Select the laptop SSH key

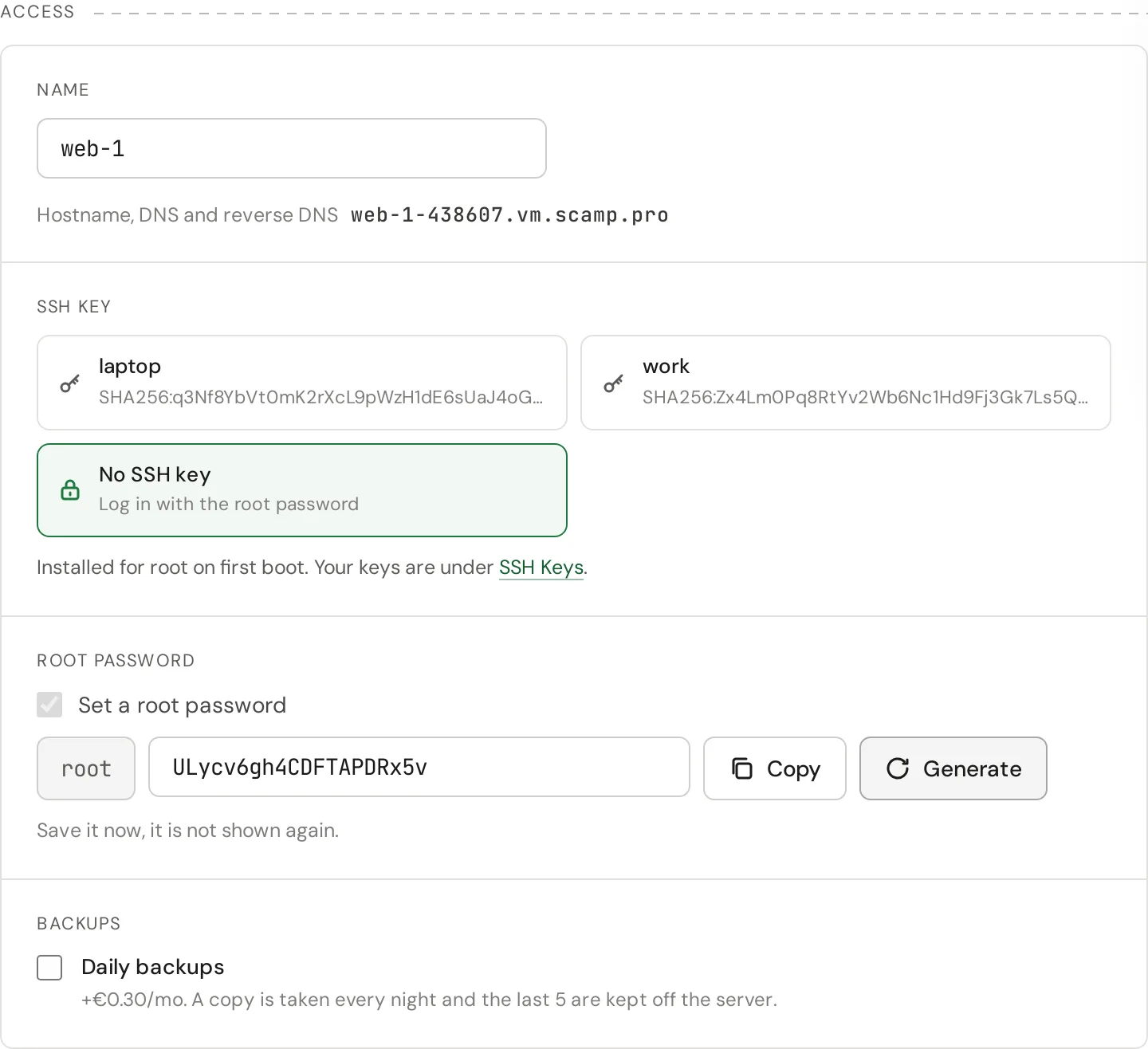point(302,383)
